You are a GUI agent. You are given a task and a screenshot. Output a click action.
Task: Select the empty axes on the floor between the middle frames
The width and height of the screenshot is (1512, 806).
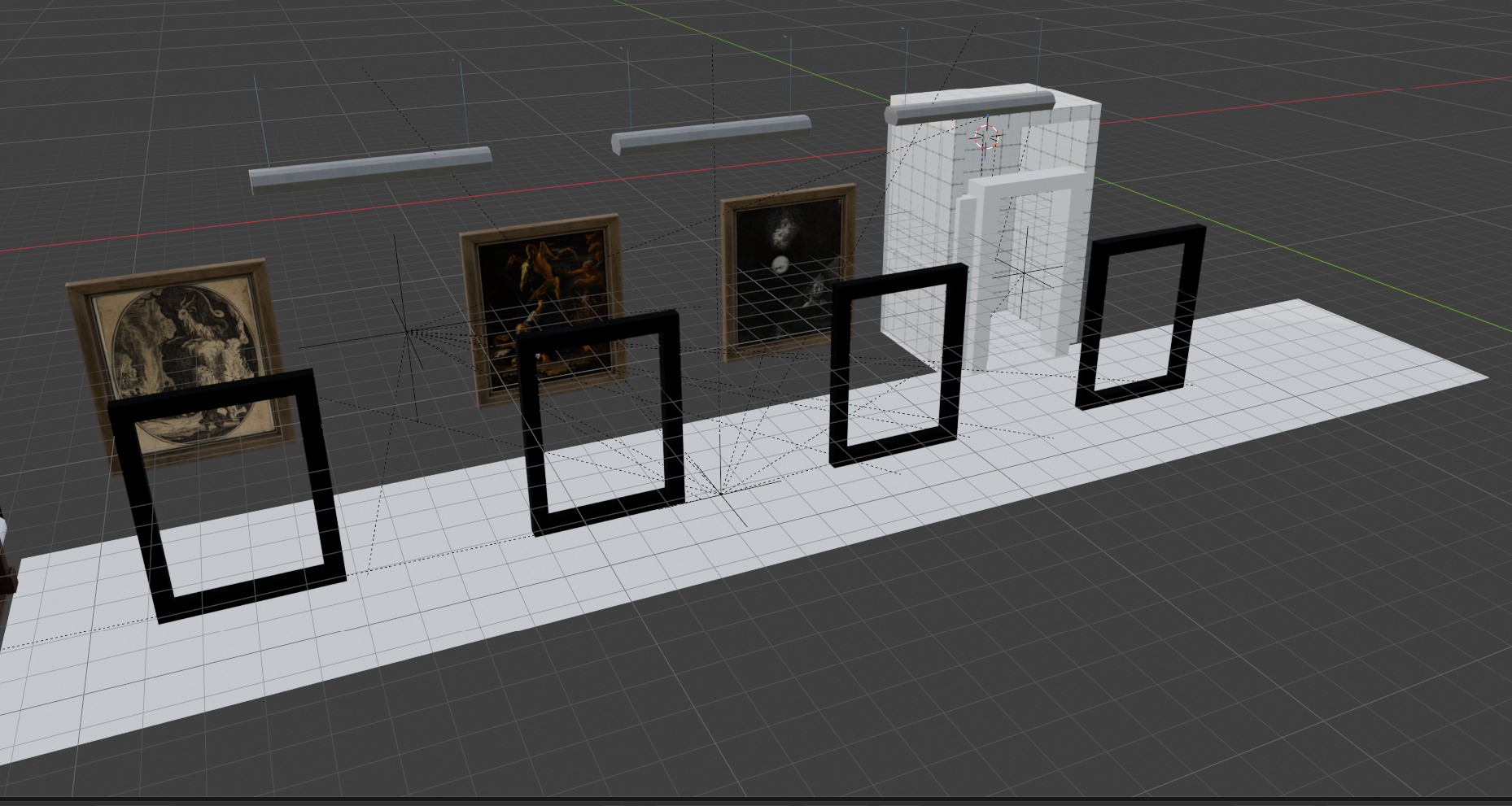point(720,493)
